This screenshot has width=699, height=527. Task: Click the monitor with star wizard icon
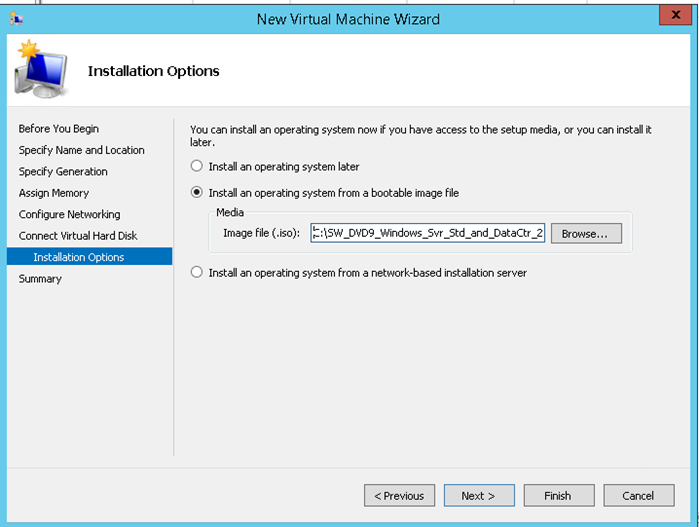[x=41, y=69]
